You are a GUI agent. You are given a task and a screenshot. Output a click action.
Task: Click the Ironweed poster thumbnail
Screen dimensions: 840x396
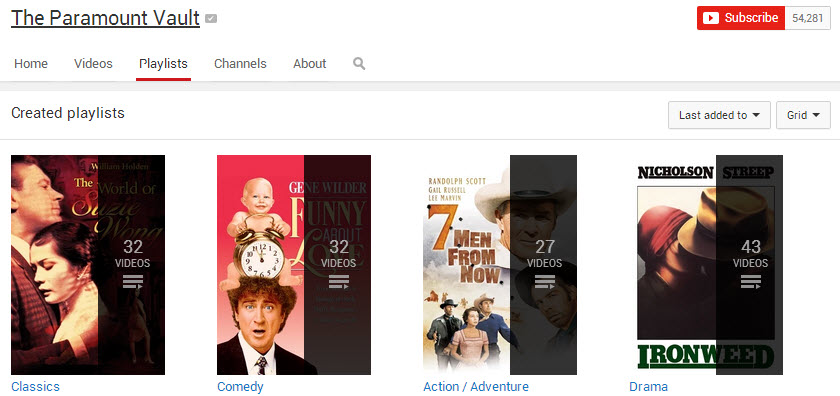[706, 265]
